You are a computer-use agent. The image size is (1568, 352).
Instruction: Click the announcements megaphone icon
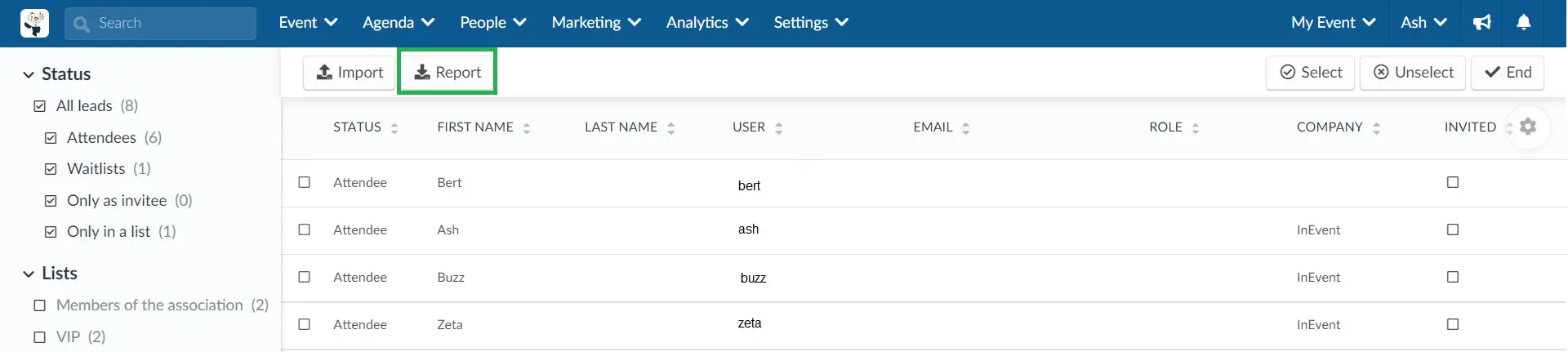click(1482, 23)
